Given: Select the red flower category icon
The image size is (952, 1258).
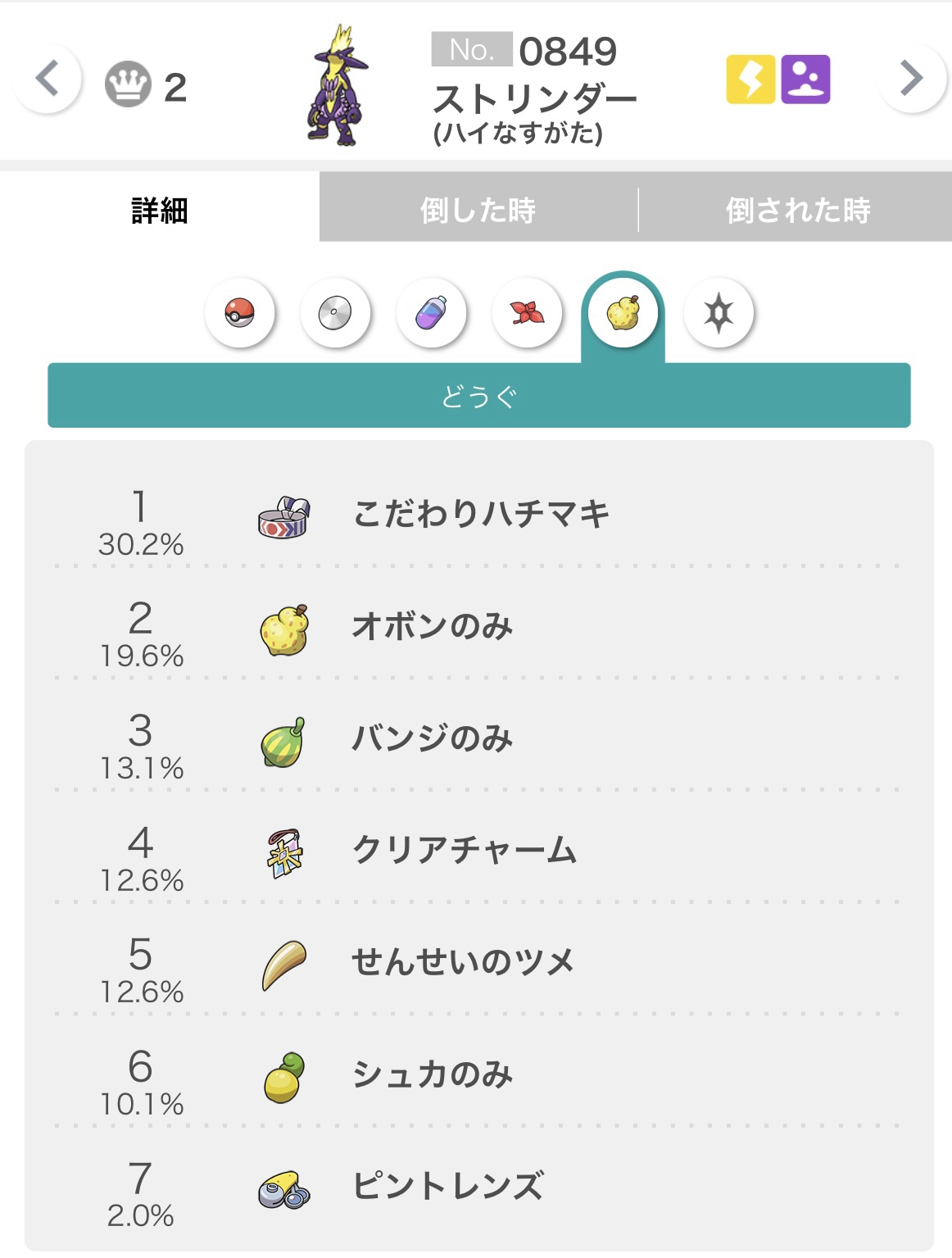Looking at the screenshot, I should (x=527, y=312).
